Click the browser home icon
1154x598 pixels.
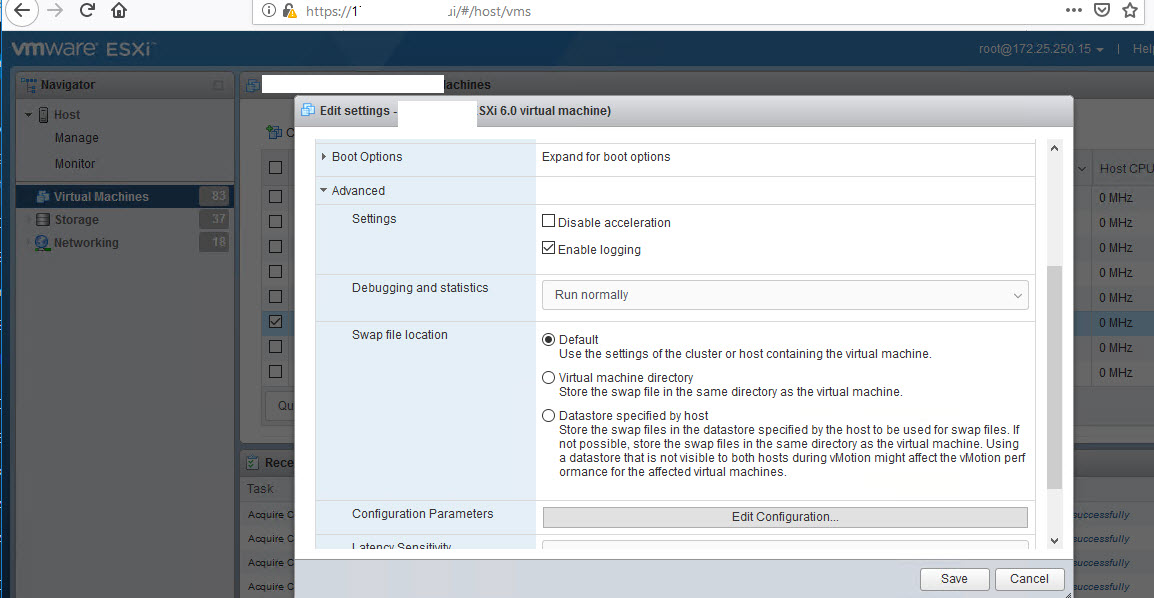[119, 11]
